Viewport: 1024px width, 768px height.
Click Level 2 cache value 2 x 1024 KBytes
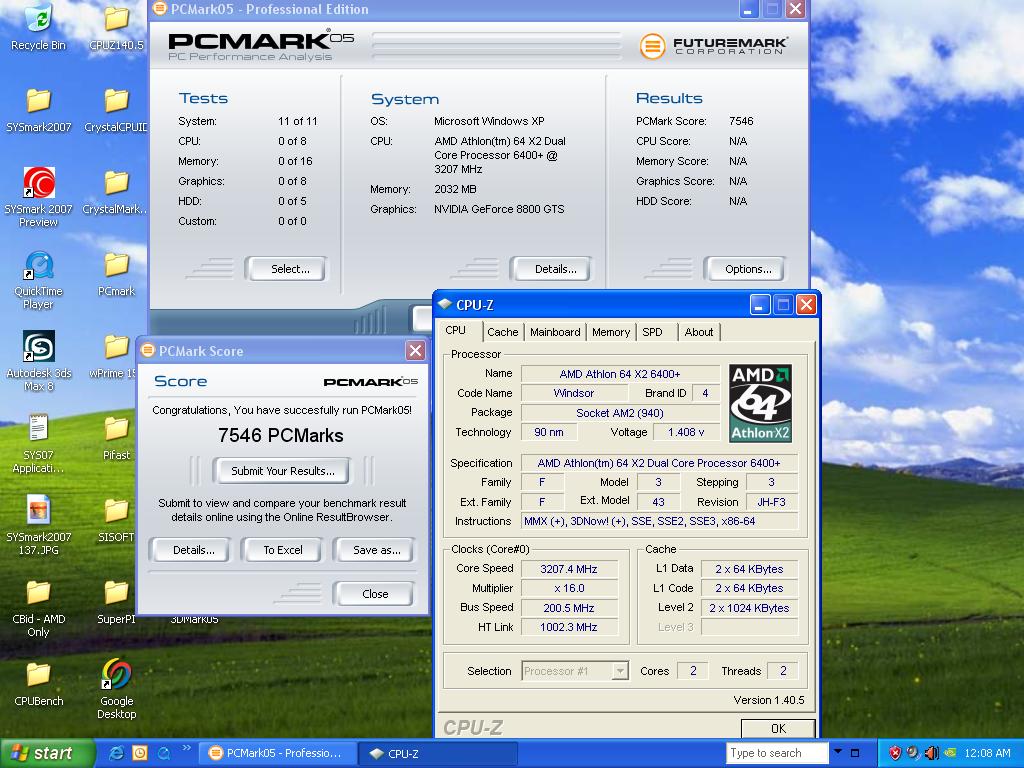tap(749, 608)
